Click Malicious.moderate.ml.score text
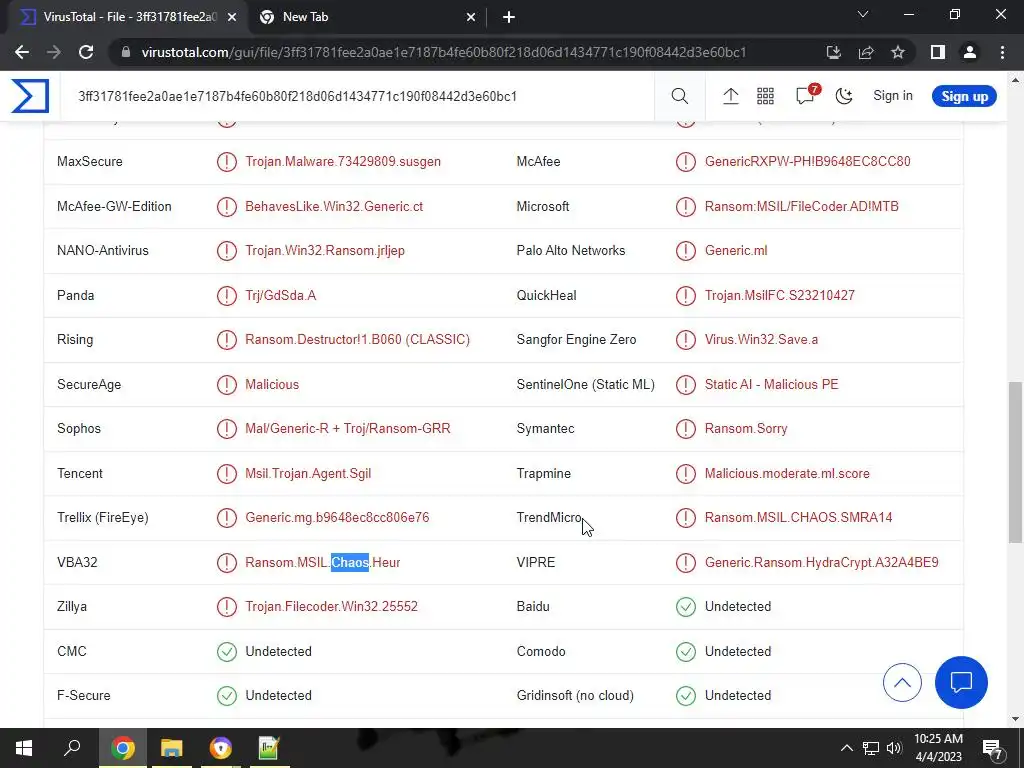The image size is (1024, 768). coord(787,473)
